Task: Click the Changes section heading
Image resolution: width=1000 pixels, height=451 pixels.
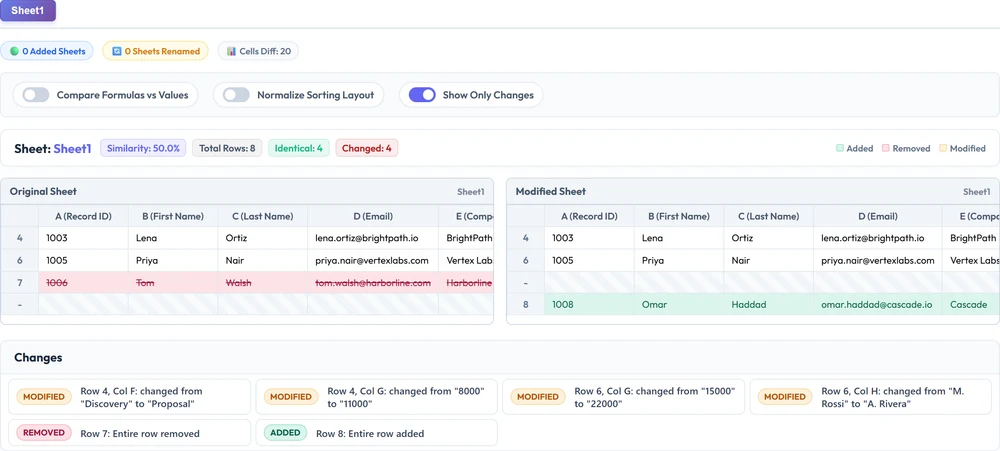Action: click(38, 358)
